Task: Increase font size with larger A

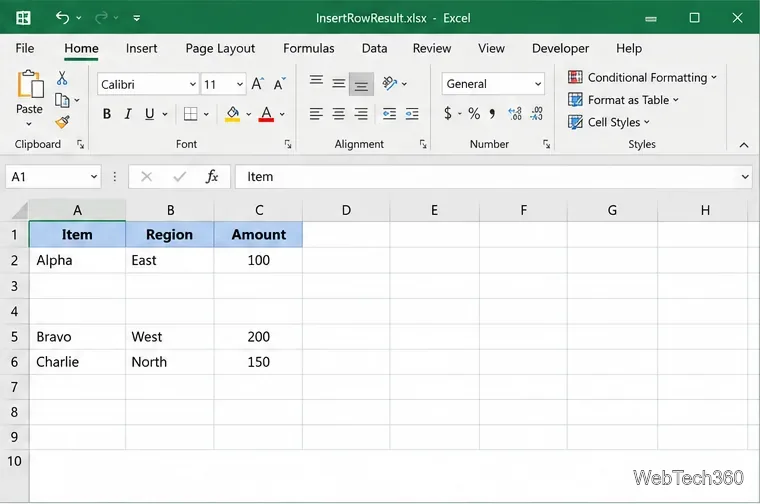Action: [x=257, y=84]
